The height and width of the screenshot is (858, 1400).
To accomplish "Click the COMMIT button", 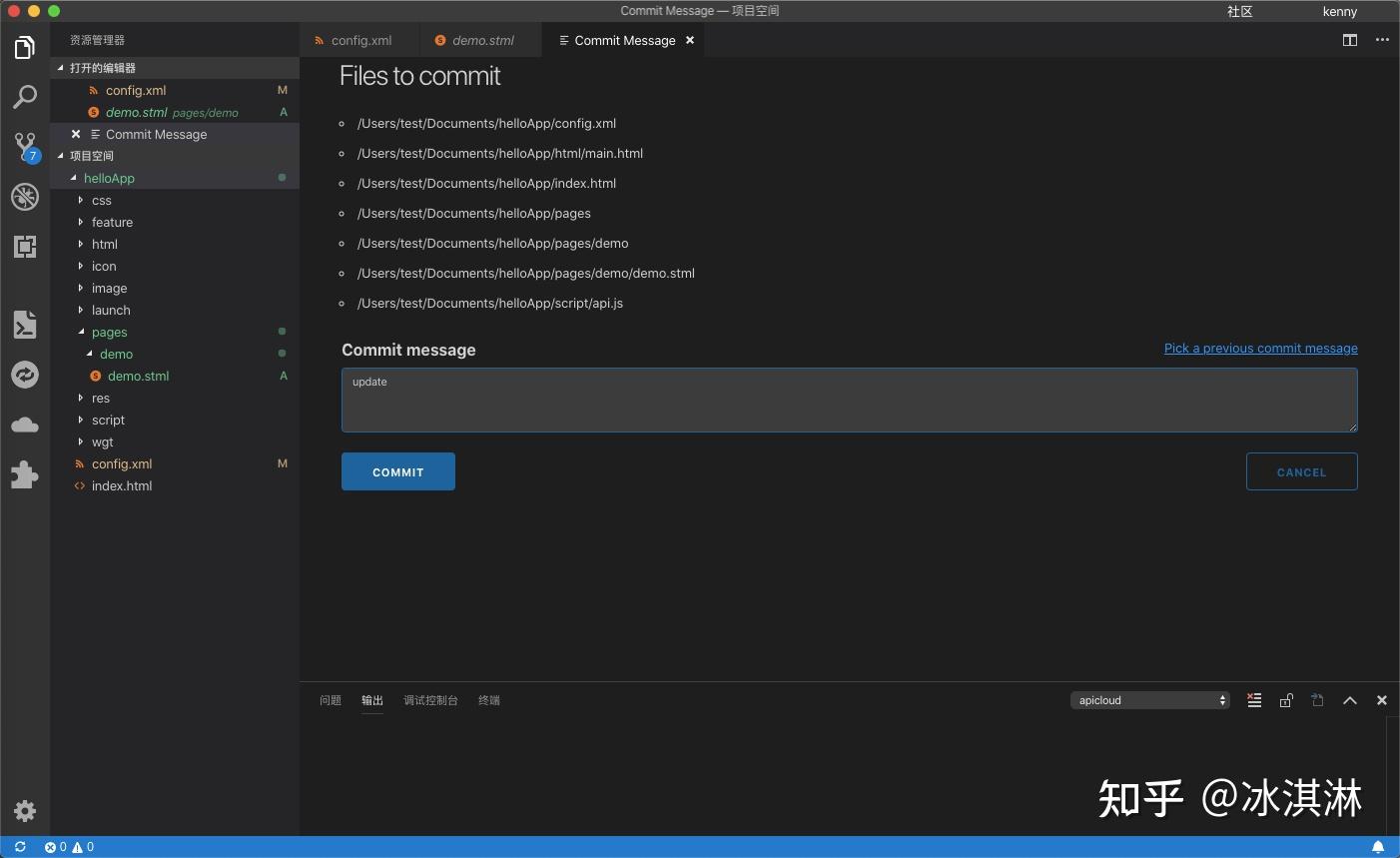I will 398,471.
